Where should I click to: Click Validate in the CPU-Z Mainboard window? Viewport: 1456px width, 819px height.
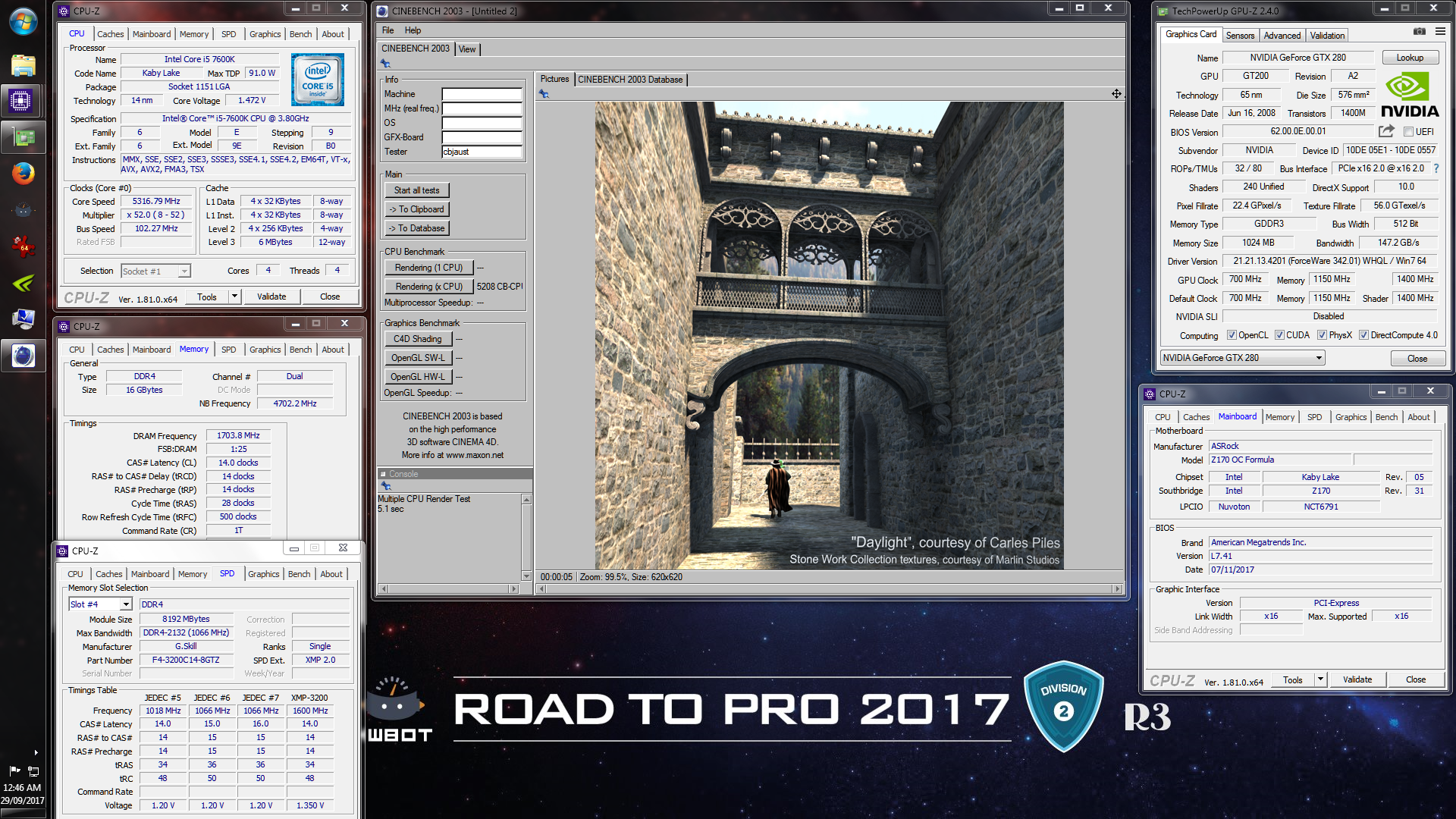pos(1357,679)
